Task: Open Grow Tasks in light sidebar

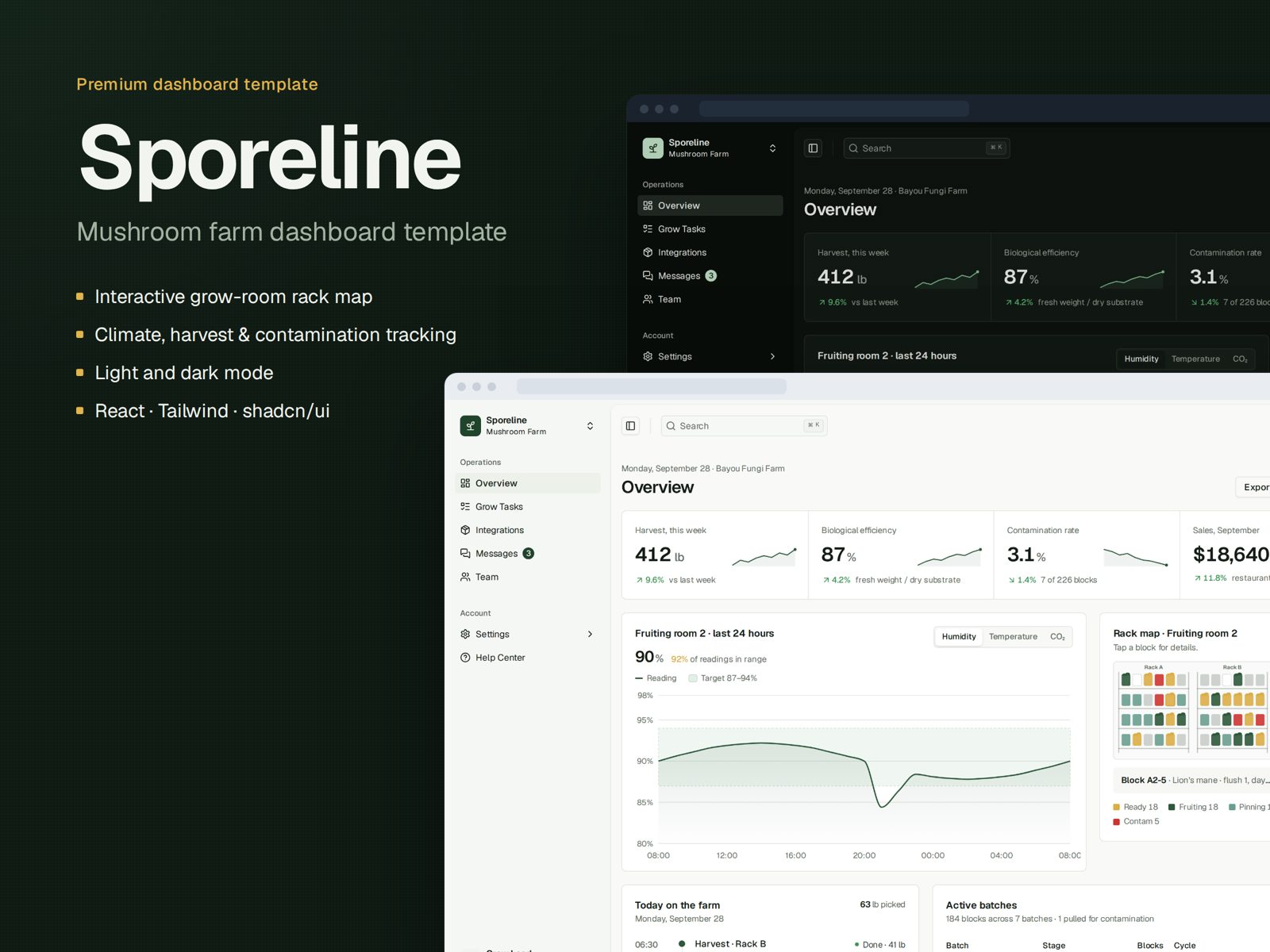Action: (528, 506)
